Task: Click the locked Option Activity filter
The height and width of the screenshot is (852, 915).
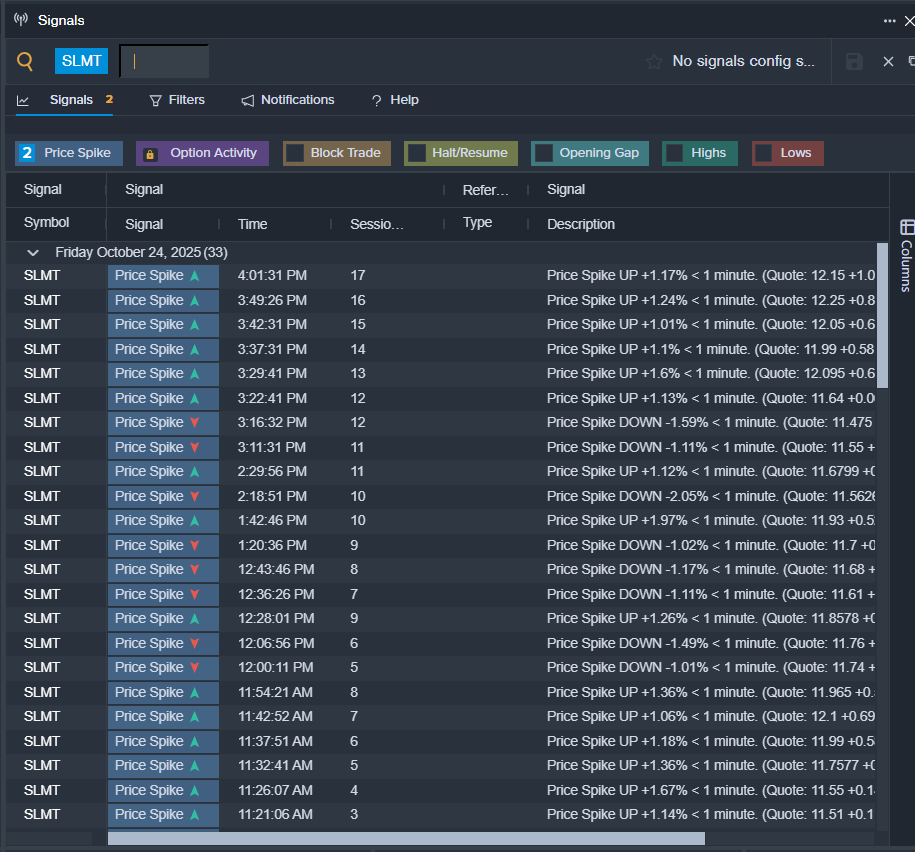Action: click(202, 153)
